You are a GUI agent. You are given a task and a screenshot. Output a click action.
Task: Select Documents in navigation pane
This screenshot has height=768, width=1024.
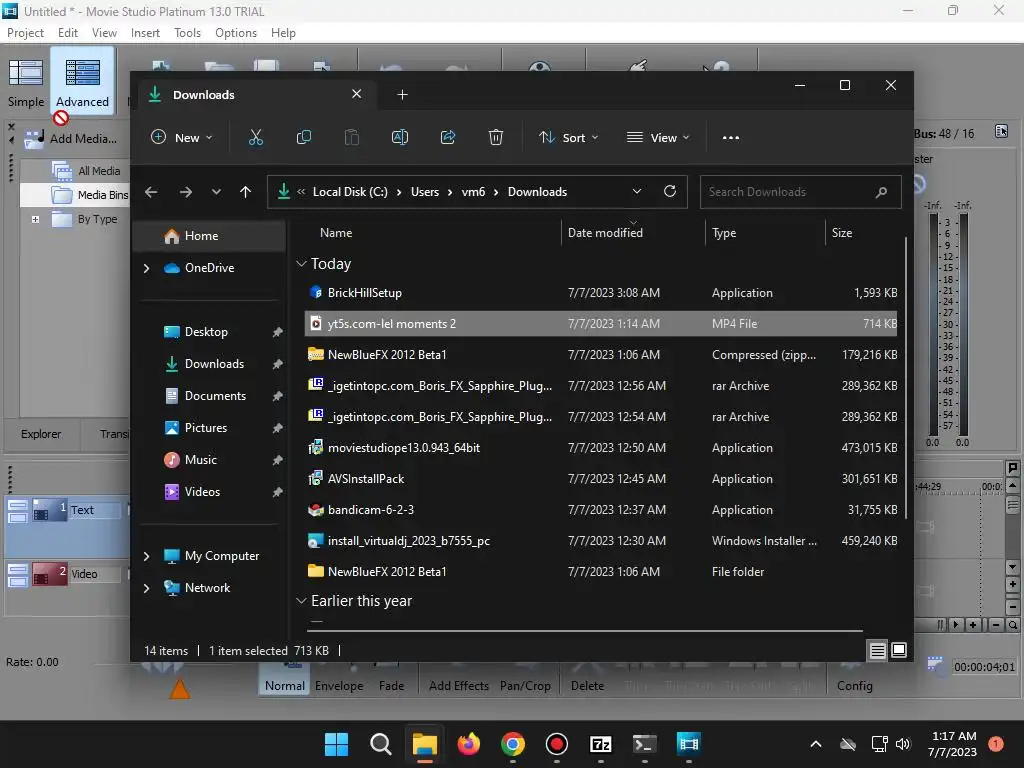215,396
